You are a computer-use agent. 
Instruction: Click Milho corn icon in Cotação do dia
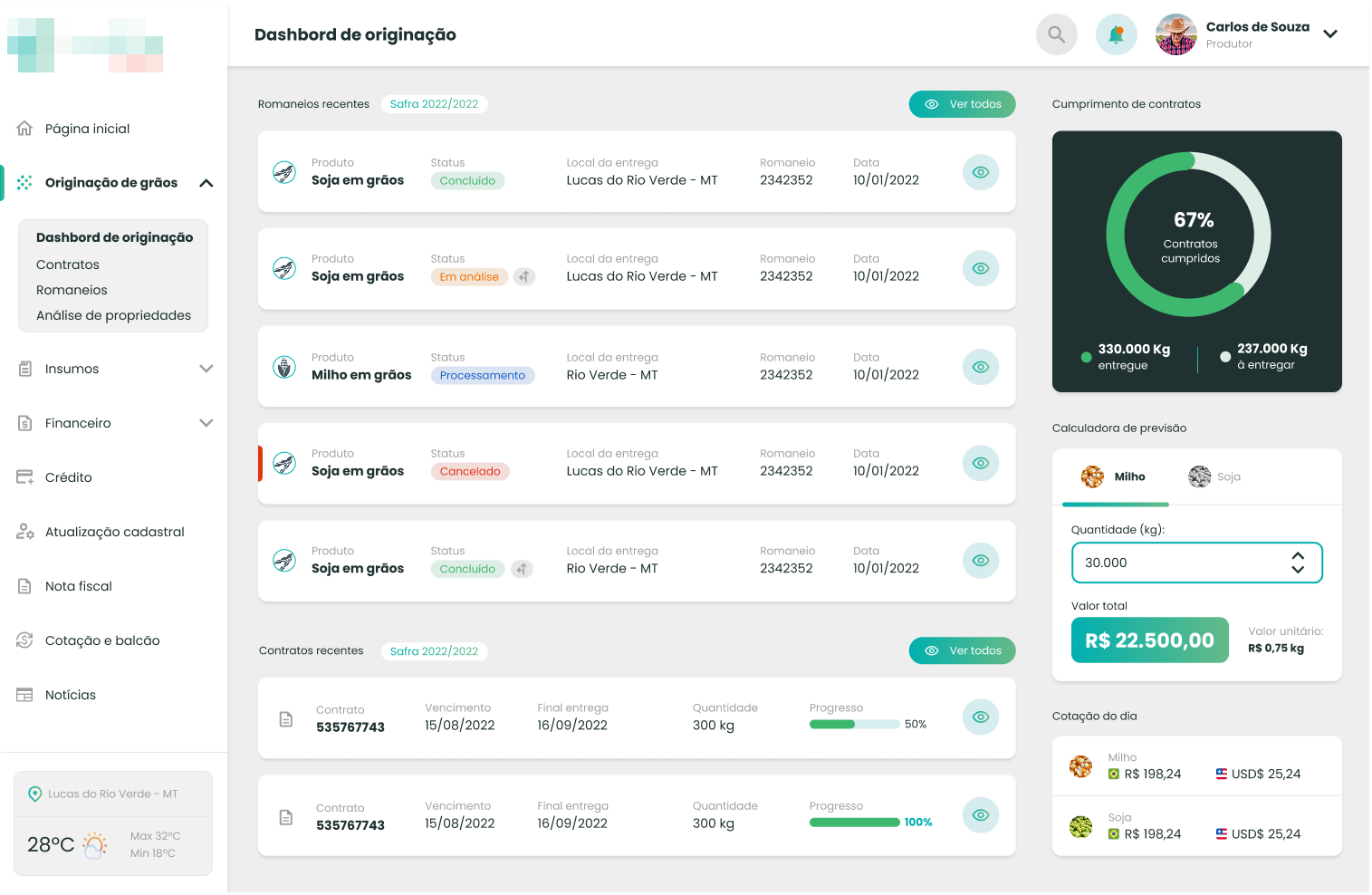(x=1080, y=766)
